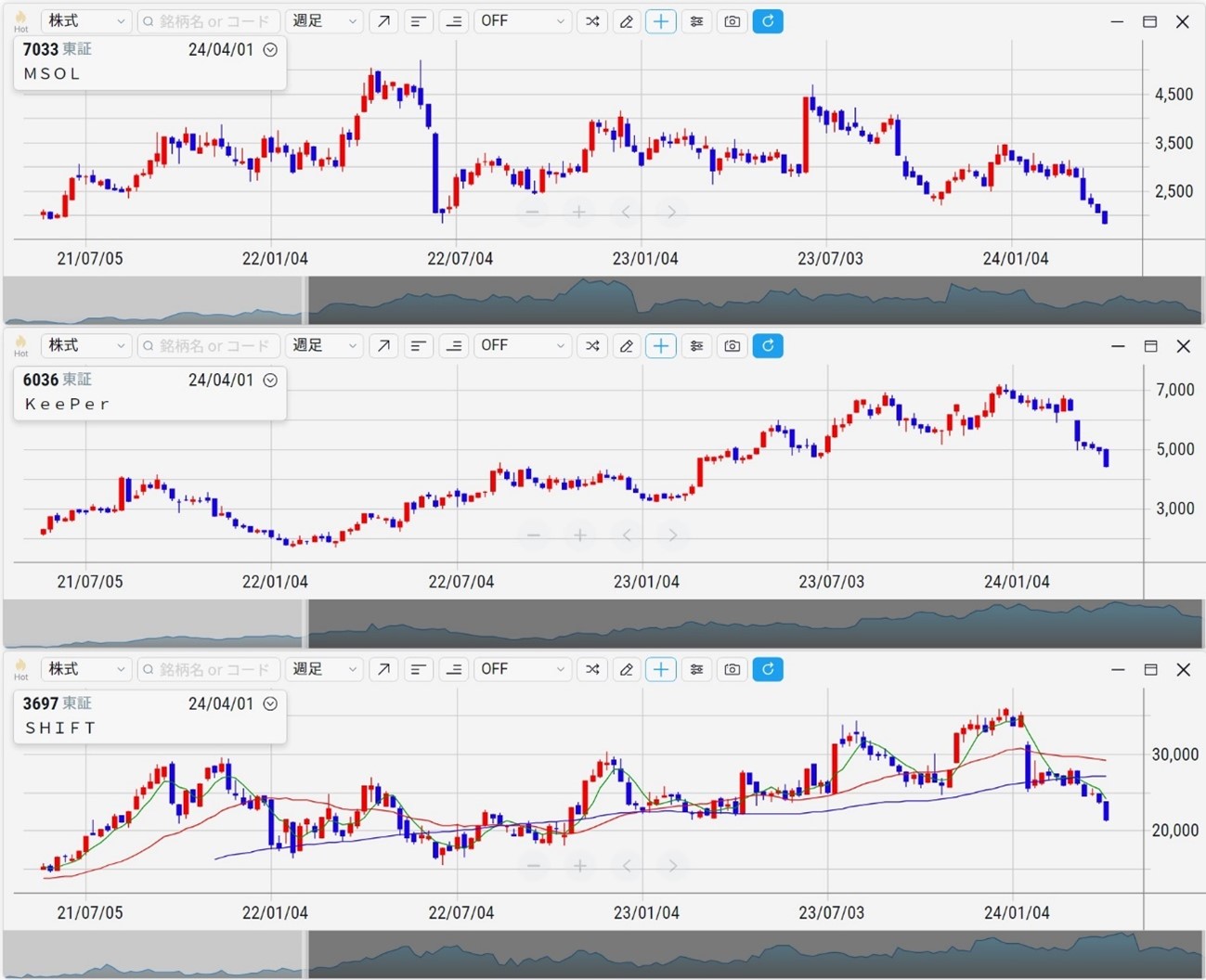
Task: Disable the crosshair cursor in SHIFT chart toolbar
Action: (x=661, y=669)
